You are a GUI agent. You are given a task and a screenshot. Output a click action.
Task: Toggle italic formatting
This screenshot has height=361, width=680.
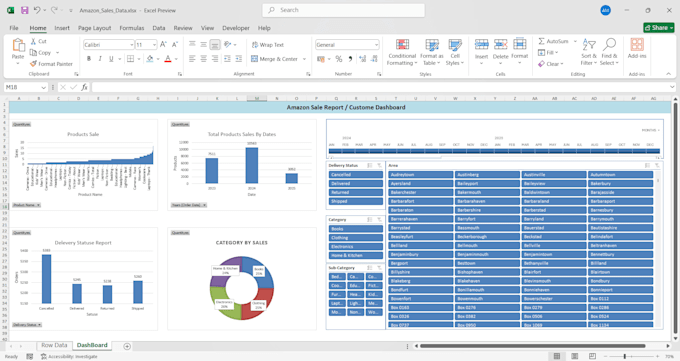[100, 59]
